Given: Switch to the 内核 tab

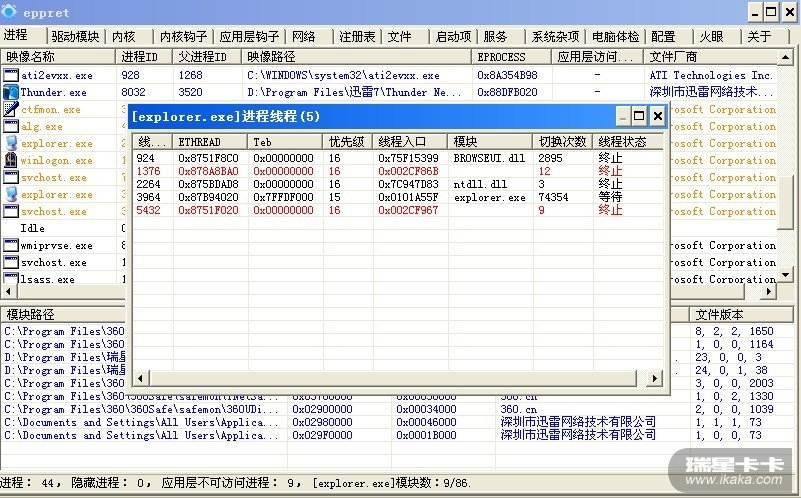Looking at the screenshot, I should (123, 37).
